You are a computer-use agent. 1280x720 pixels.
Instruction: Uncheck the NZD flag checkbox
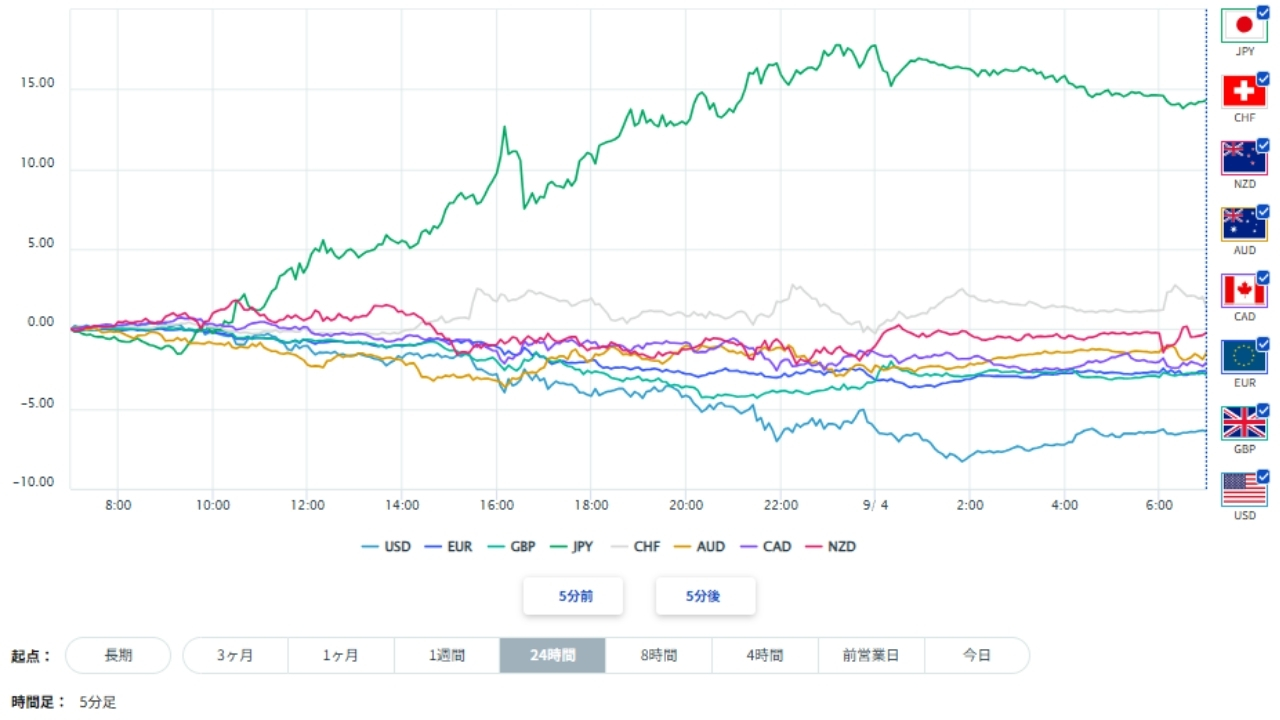pyautogui.click(x=1263, y=145)
